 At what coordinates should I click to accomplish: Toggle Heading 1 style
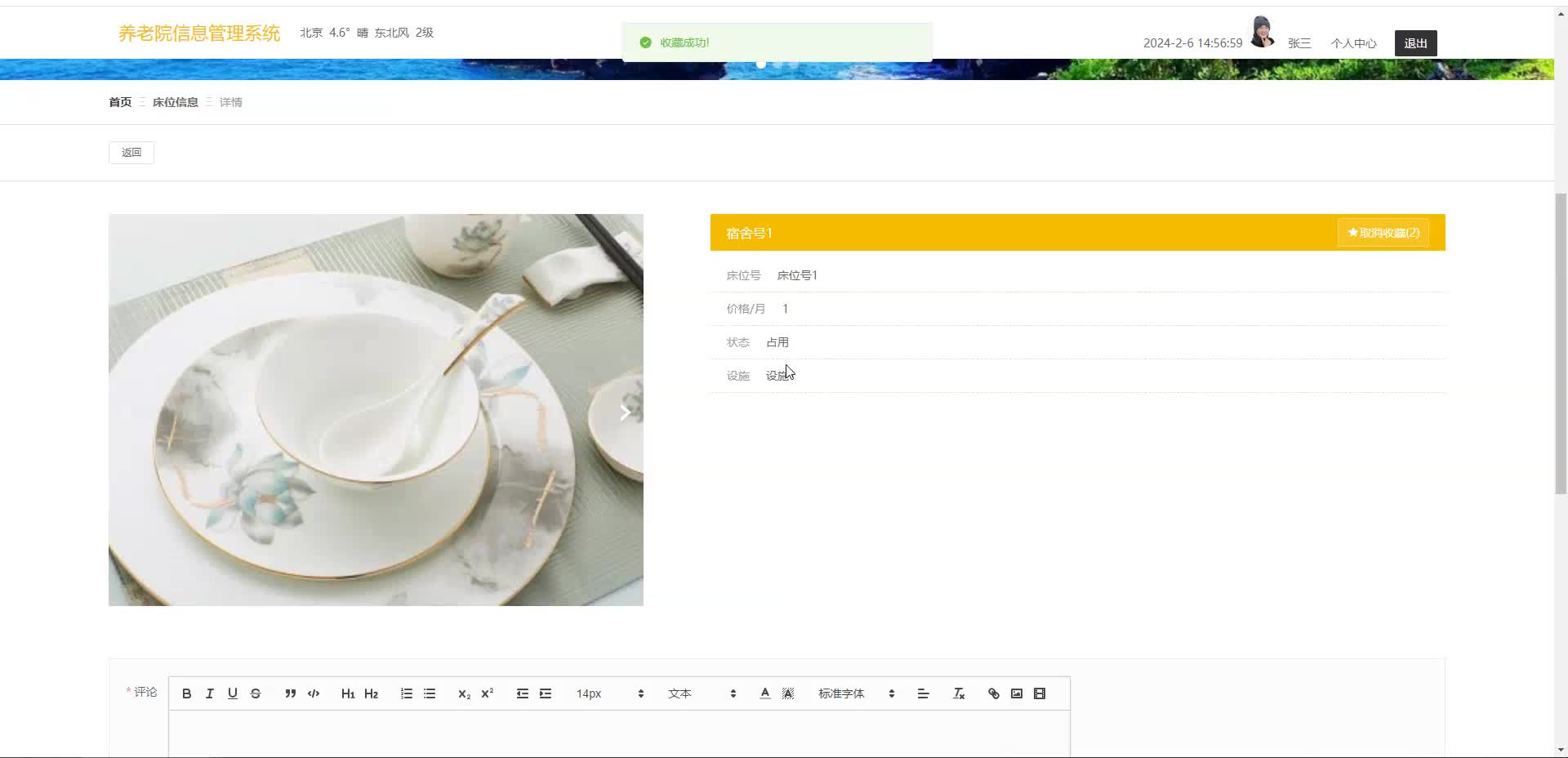348,693
